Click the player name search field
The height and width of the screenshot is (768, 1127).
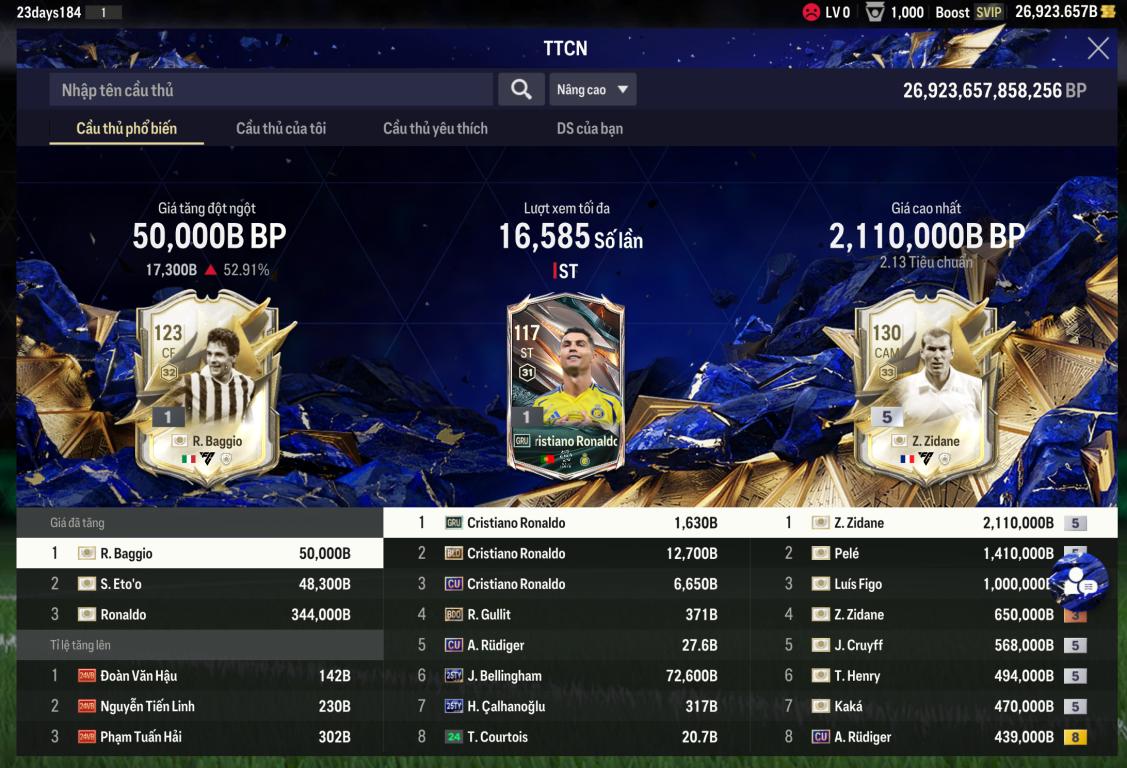pyautogui.click(x=271, y=90)
